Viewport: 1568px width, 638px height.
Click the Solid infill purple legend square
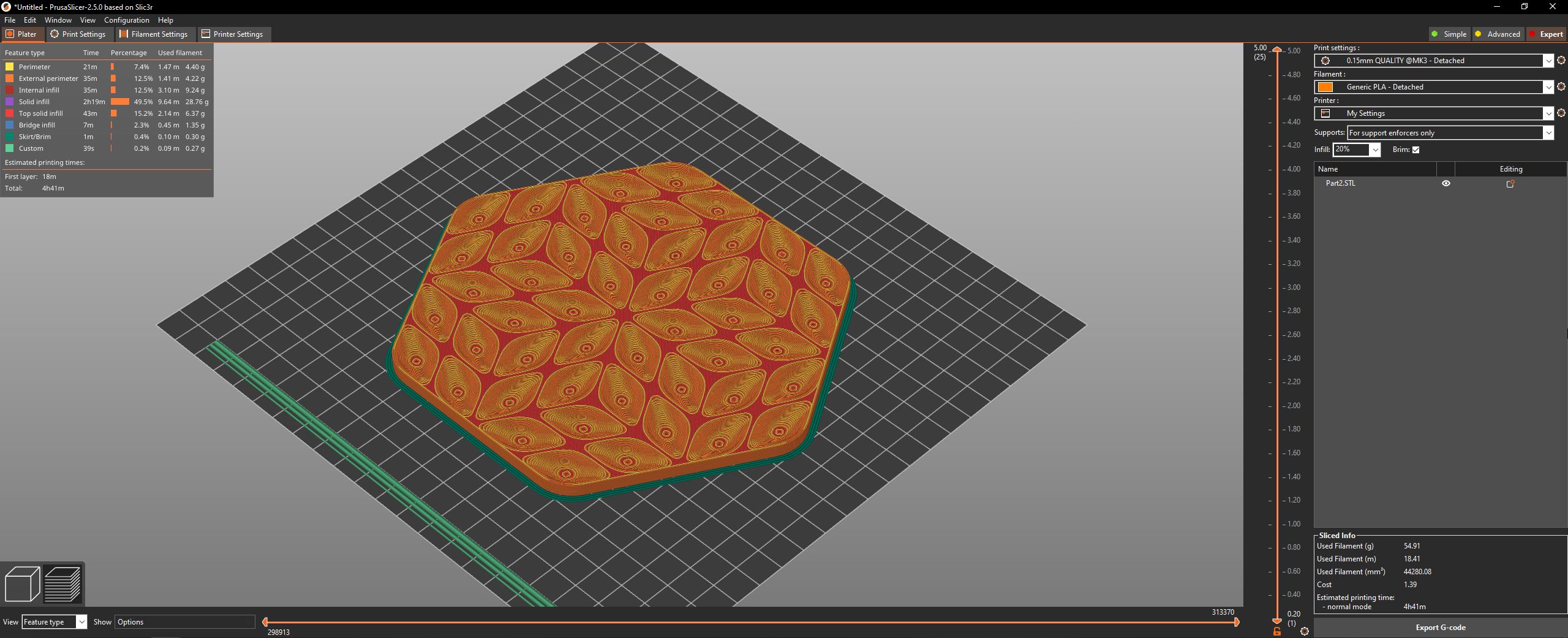tap(9, 102)
